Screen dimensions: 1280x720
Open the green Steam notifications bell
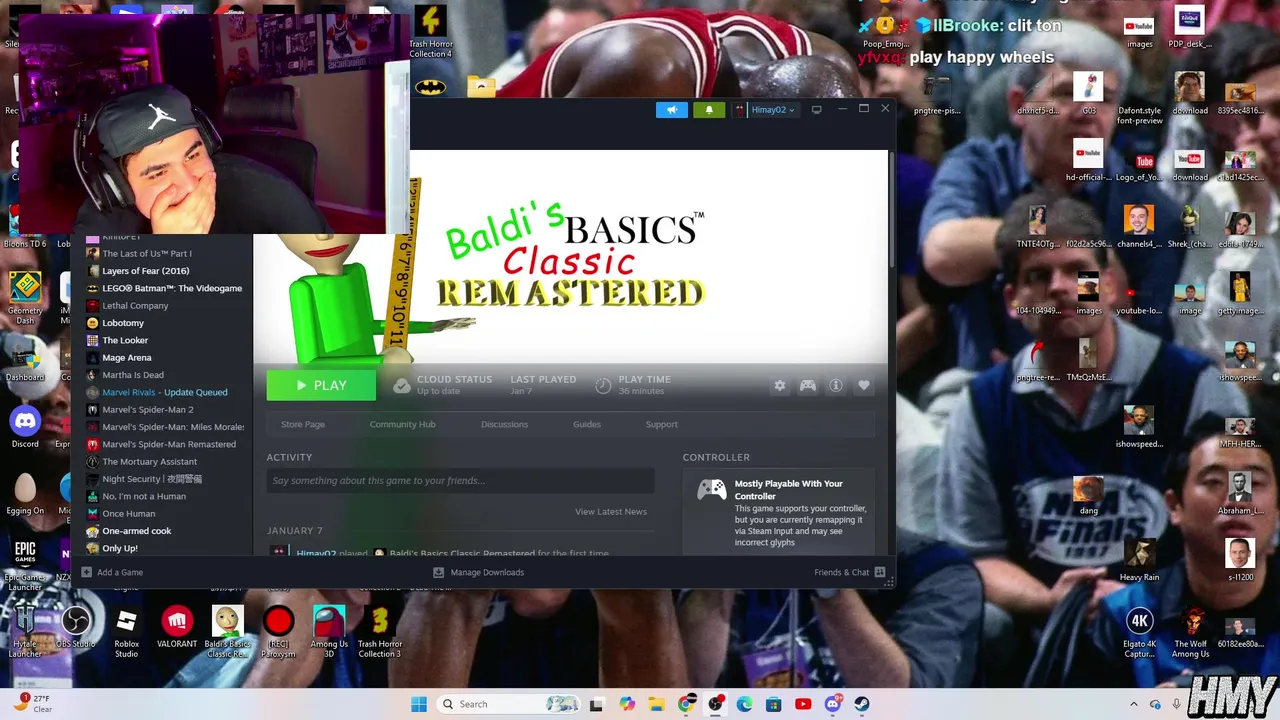coord(709,110)
